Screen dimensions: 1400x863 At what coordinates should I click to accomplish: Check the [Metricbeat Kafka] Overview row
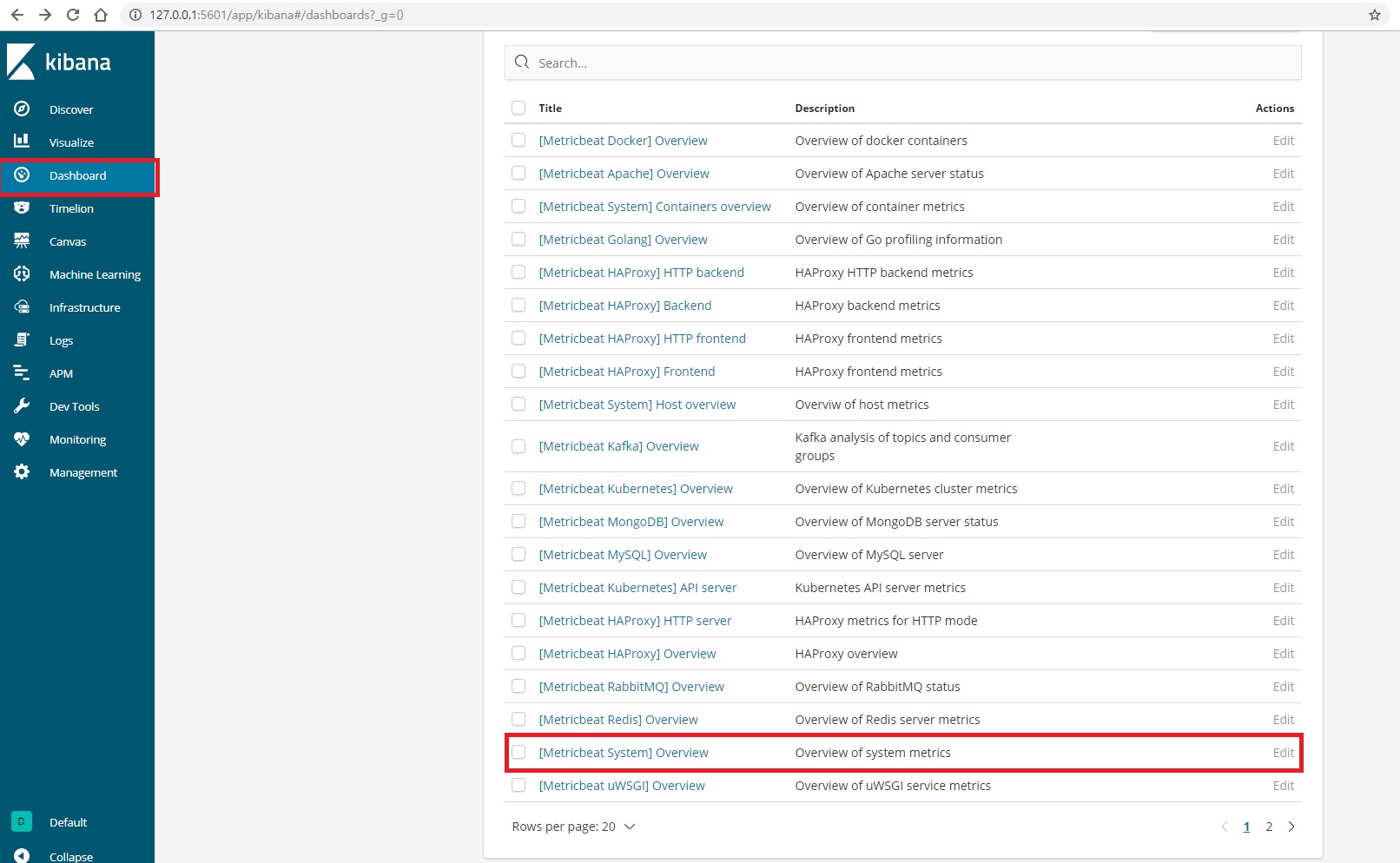518,445
